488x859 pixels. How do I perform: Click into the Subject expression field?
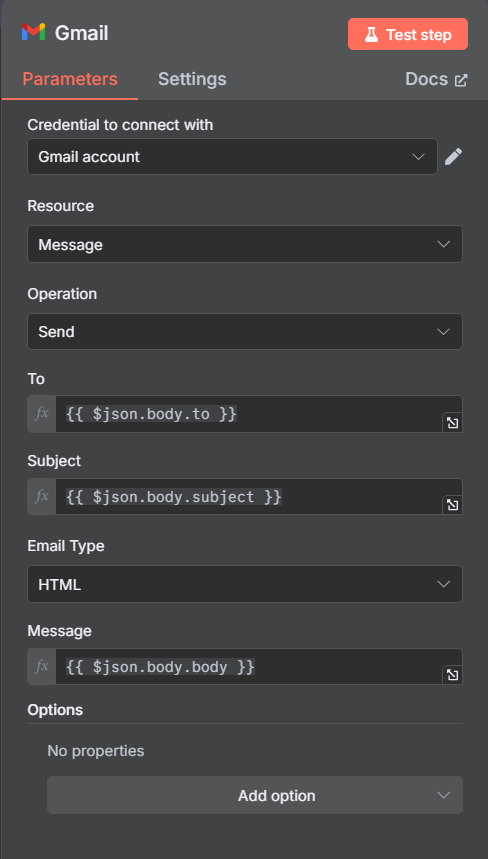coord(249,497)
